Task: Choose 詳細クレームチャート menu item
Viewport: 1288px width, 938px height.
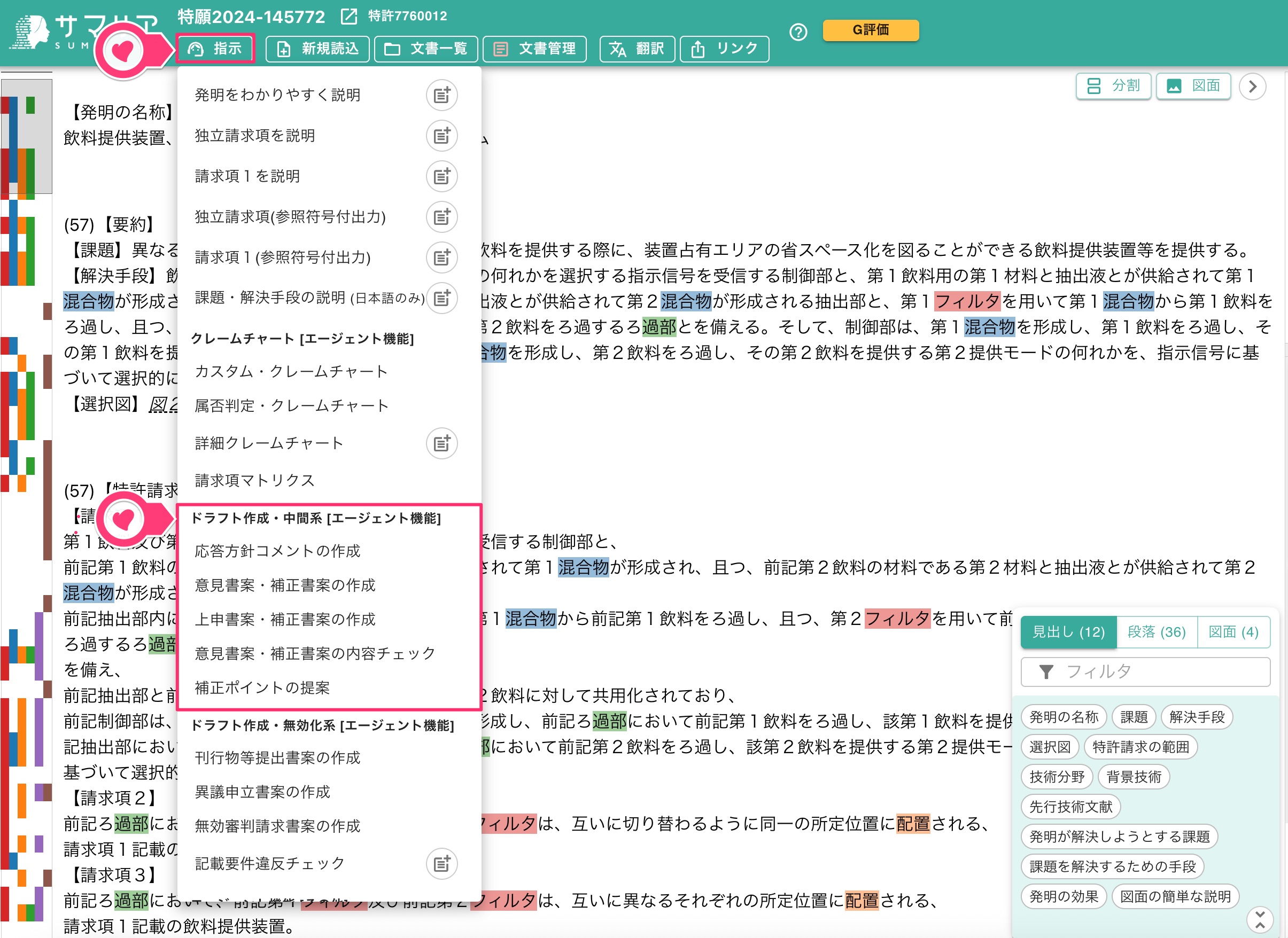Action: tap(269, 443)
